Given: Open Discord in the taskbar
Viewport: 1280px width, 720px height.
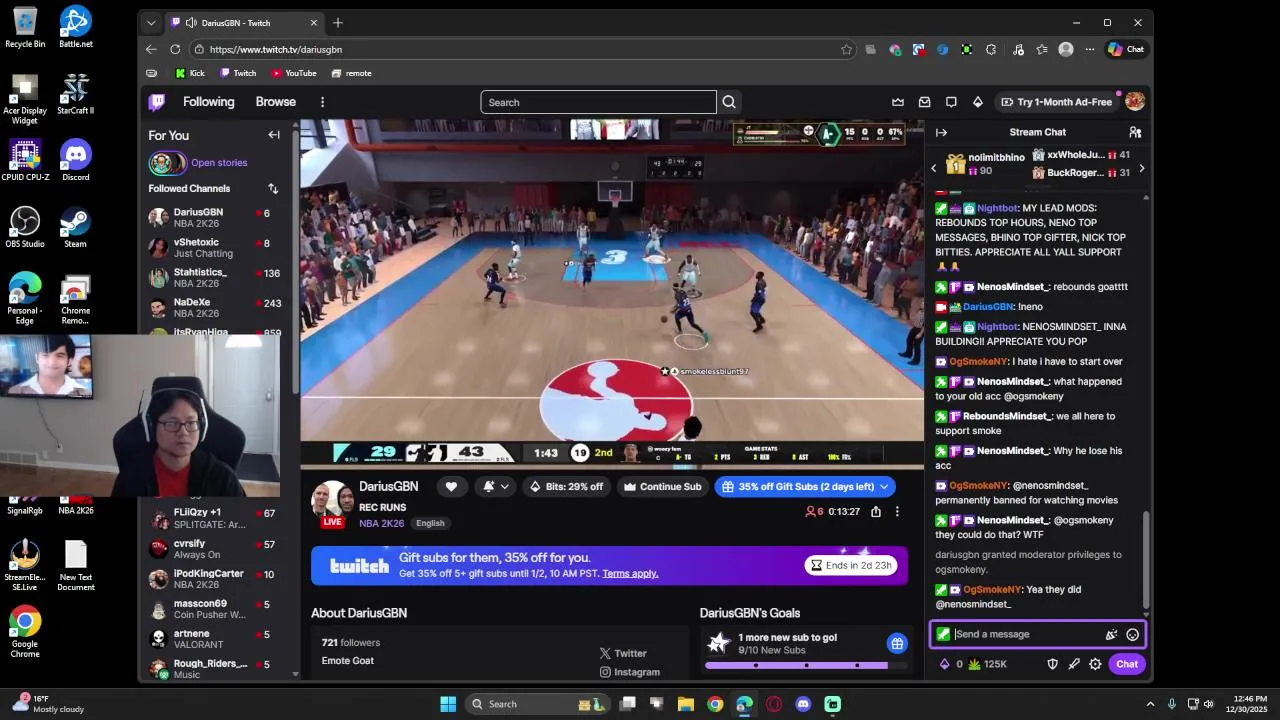Looking at the screenshot, I should 803,704.
